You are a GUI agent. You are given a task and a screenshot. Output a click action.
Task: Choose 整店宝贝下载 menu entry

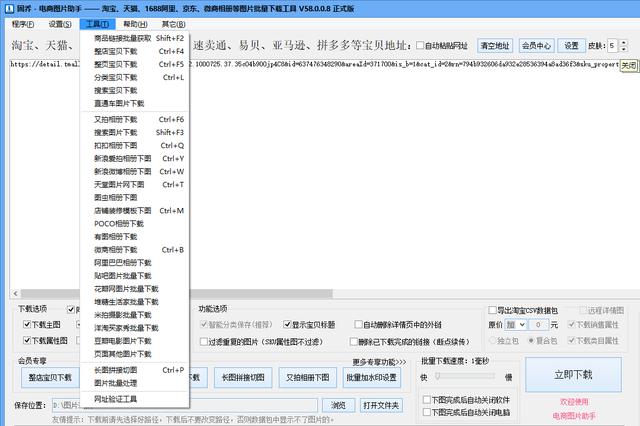(135, 51)
